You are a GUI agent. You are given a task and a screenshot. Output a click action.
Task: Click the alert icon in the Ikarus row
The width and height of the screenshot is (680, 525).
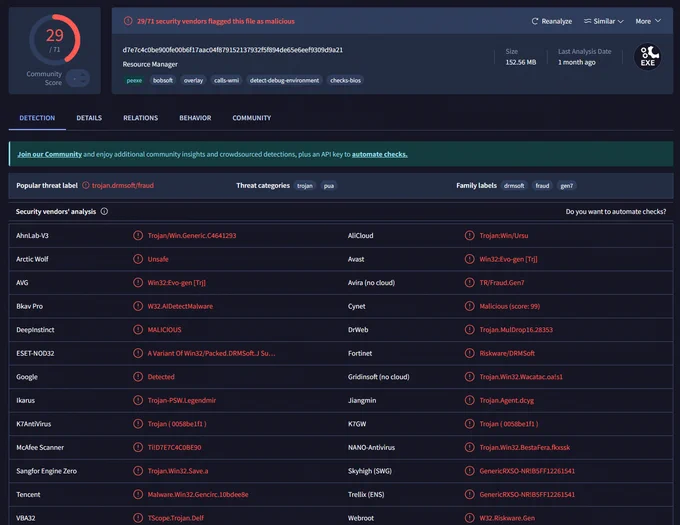tap(138, 400)
